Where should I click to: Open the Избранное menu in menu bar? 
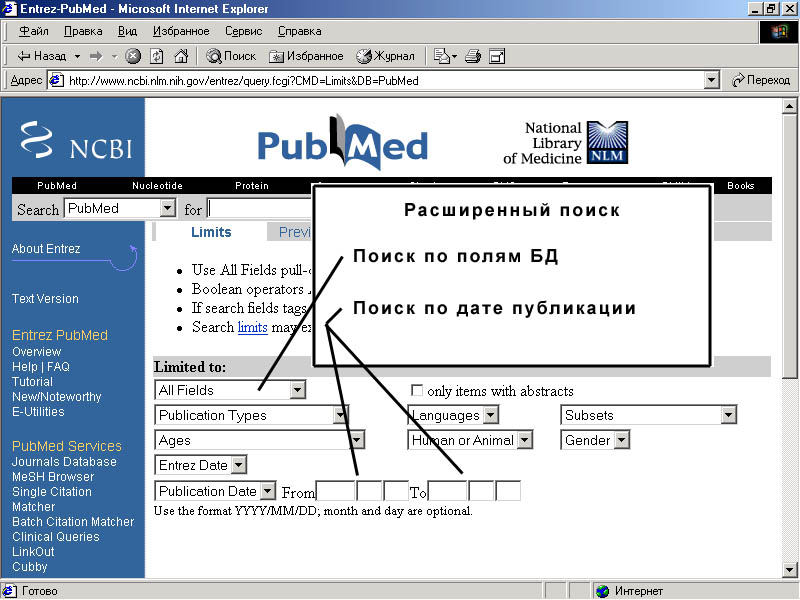(181, 31)
